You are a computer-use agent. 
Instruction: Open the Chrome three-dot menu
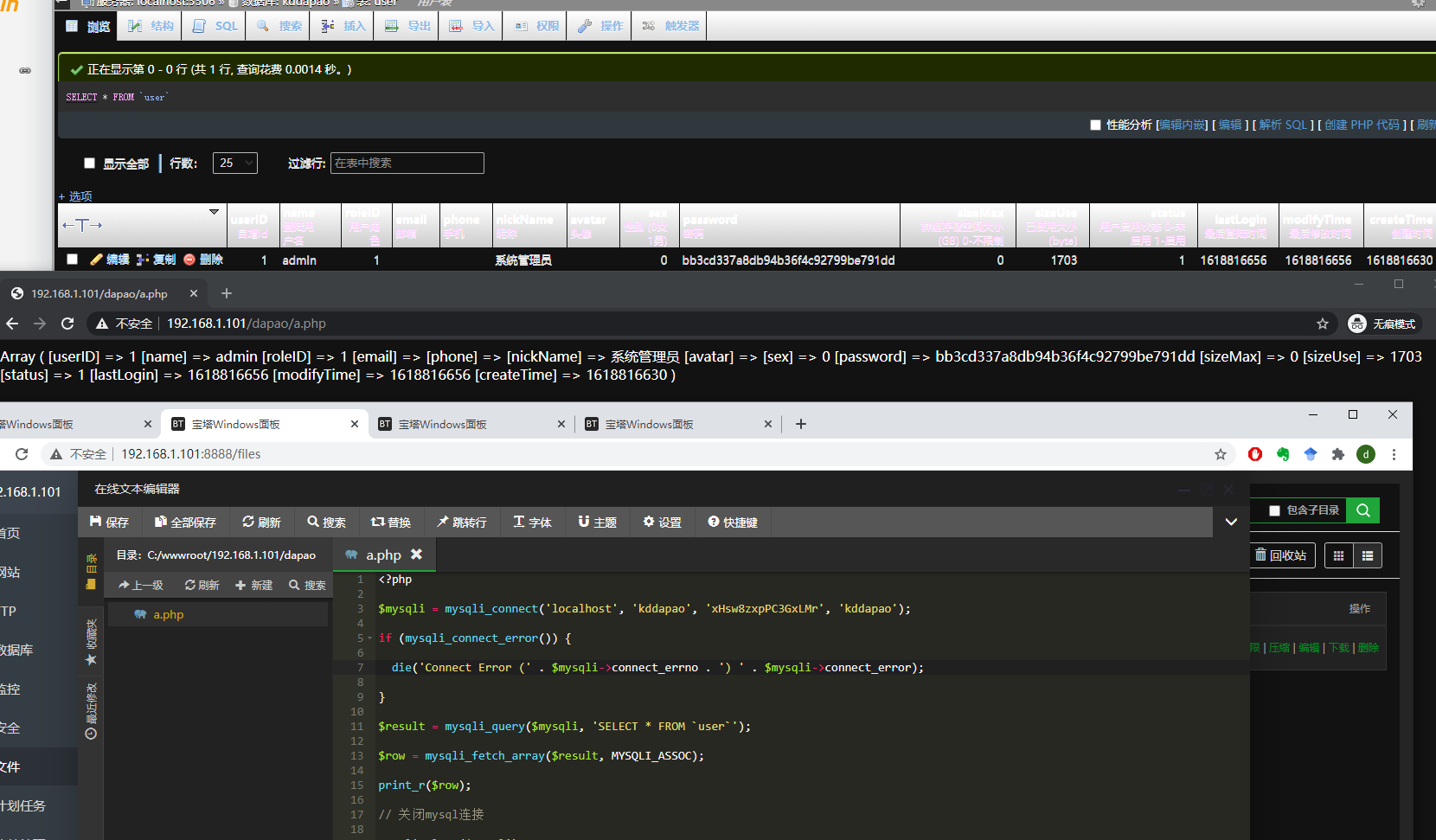point(1394,454)
